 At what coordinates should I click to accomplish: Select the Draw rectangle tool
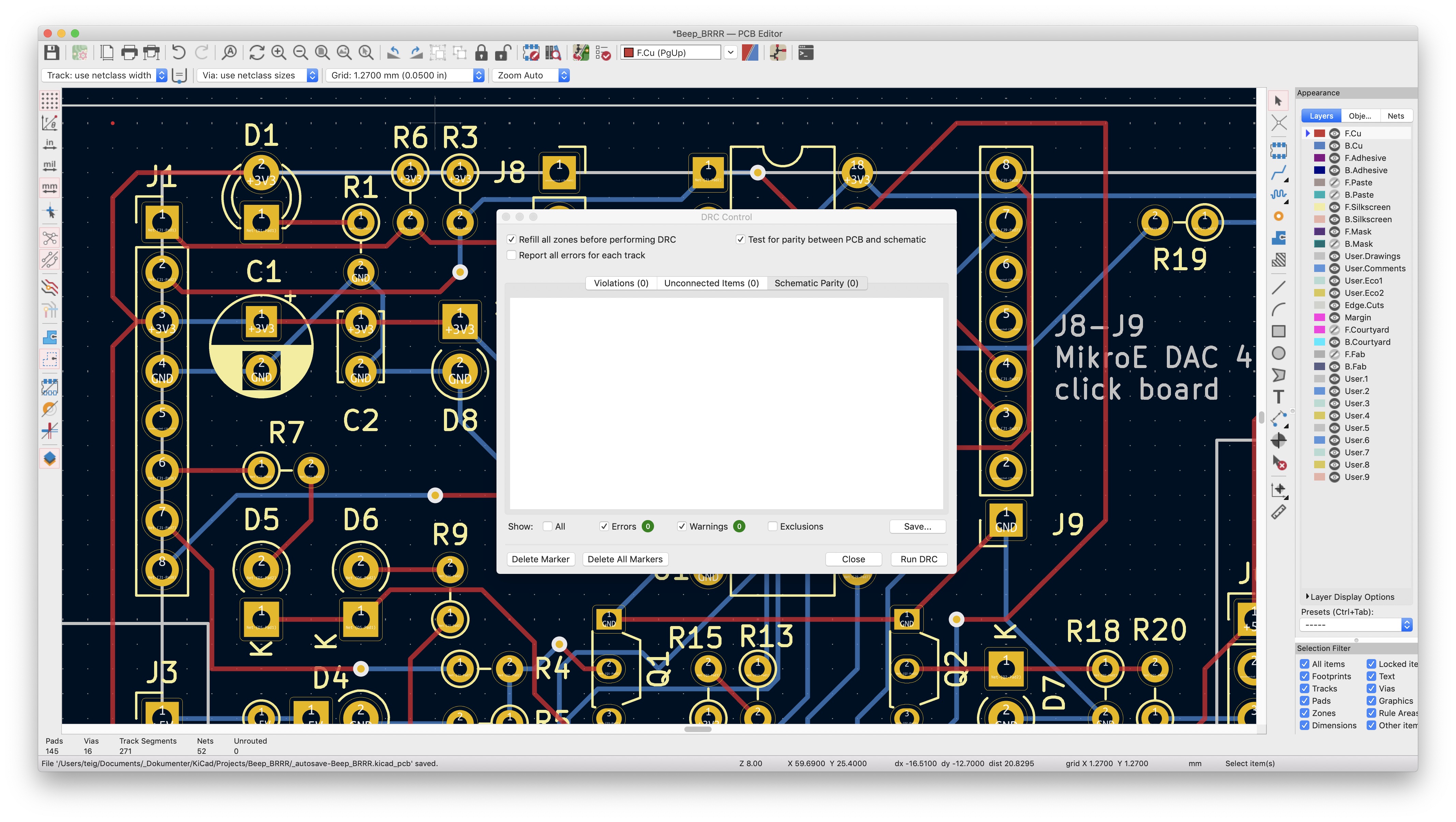[x=1279, y=331]
